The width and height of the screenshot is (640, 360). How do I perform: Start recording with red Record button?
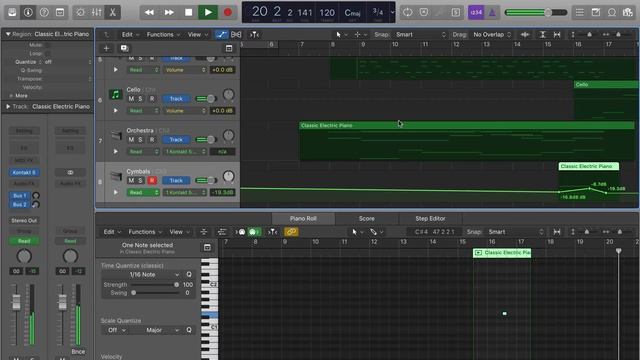pos(228,12)
